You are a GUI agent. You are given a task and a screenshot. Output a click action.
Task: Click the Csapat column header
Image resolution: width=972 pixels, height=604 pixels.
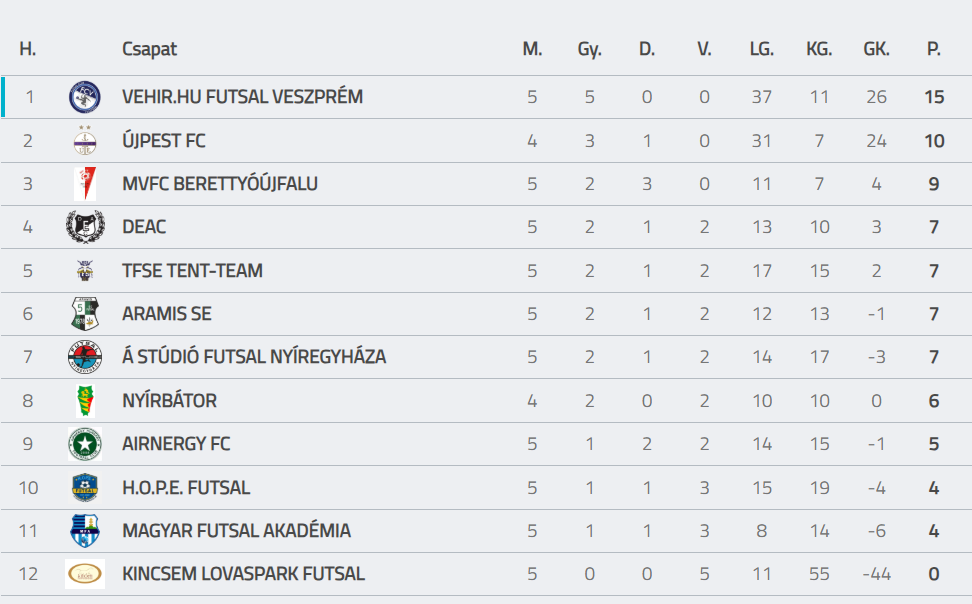tap(149, 49)
